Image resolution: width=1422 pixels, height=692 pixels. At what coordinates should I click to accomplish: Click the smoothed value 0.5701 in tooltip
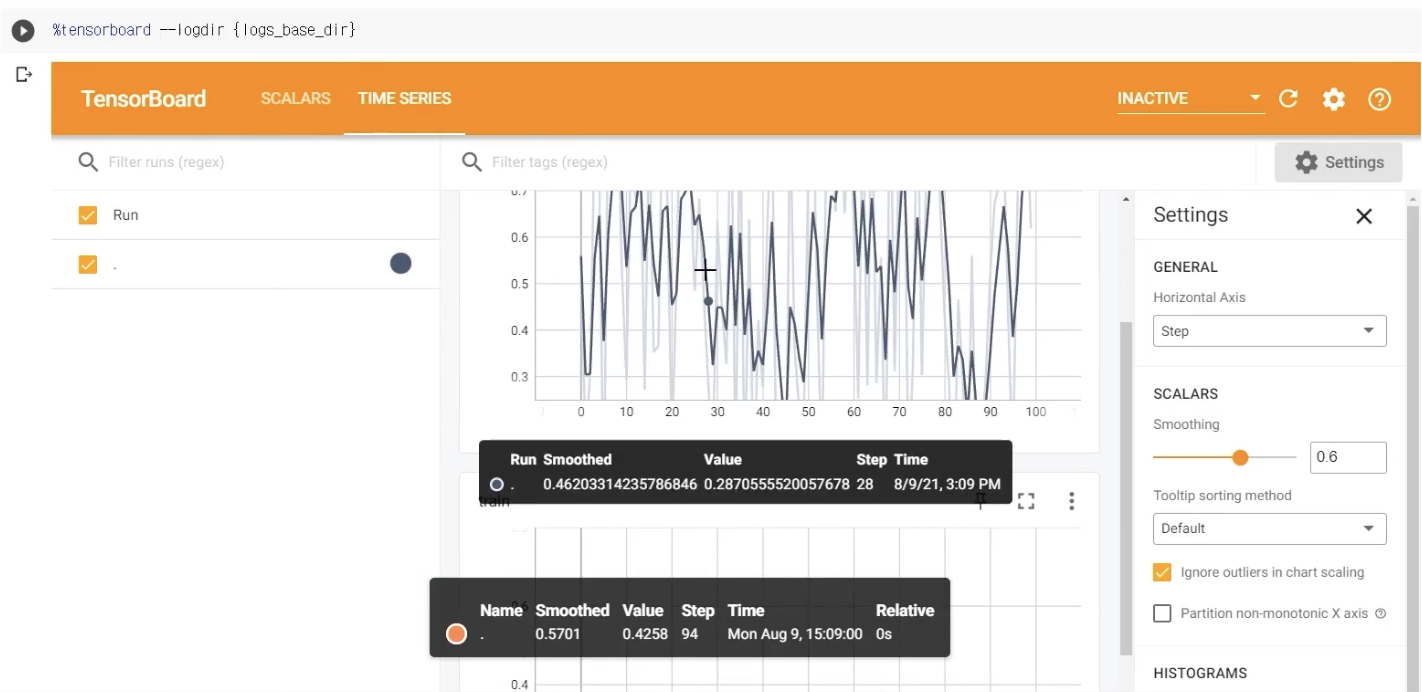[x=558, y=634]
